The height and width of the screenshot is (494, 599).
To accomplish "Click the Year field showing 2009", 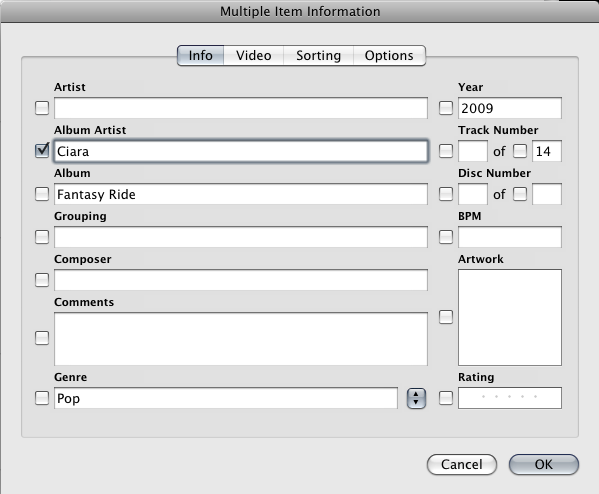I will 510,108.
